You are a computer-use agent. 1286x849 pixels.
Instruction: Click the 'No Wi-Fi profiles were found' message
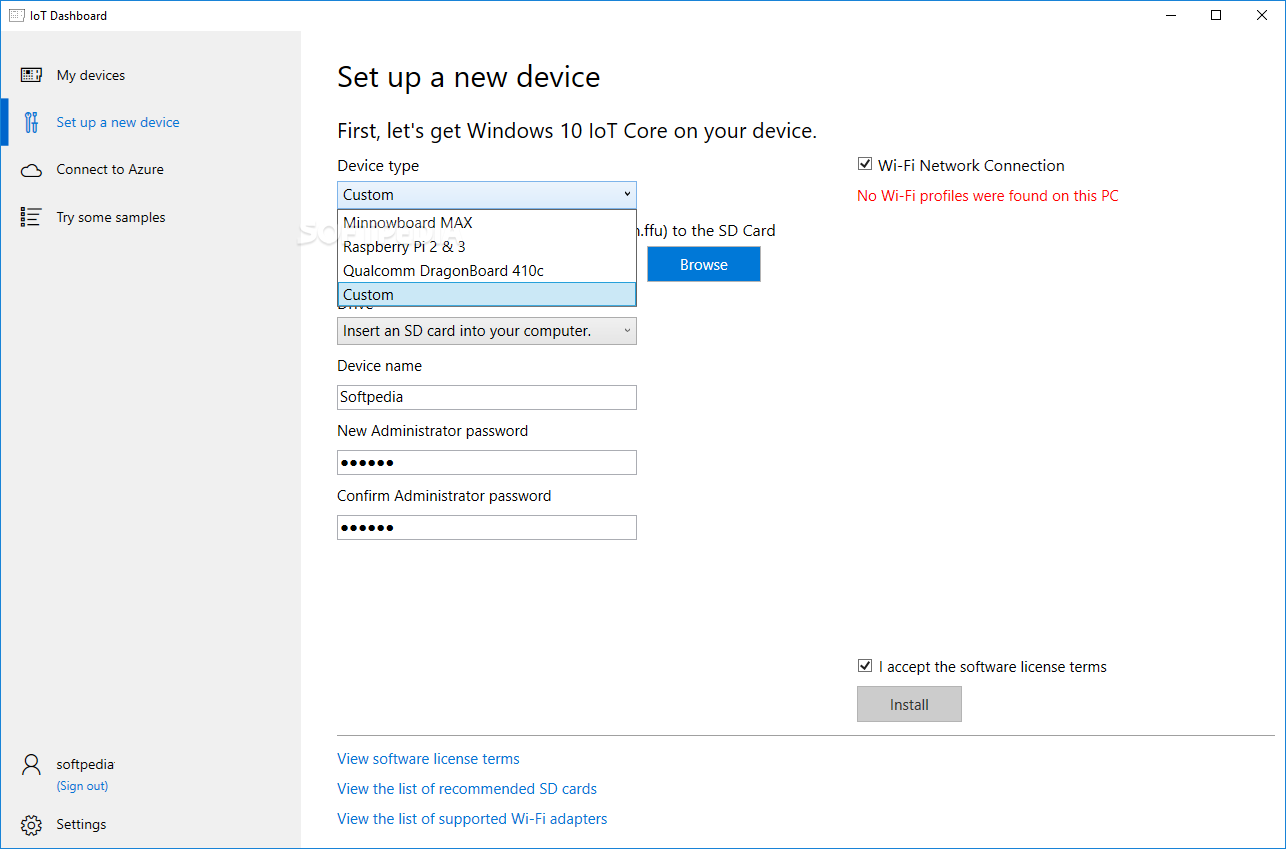coord(988,196)
